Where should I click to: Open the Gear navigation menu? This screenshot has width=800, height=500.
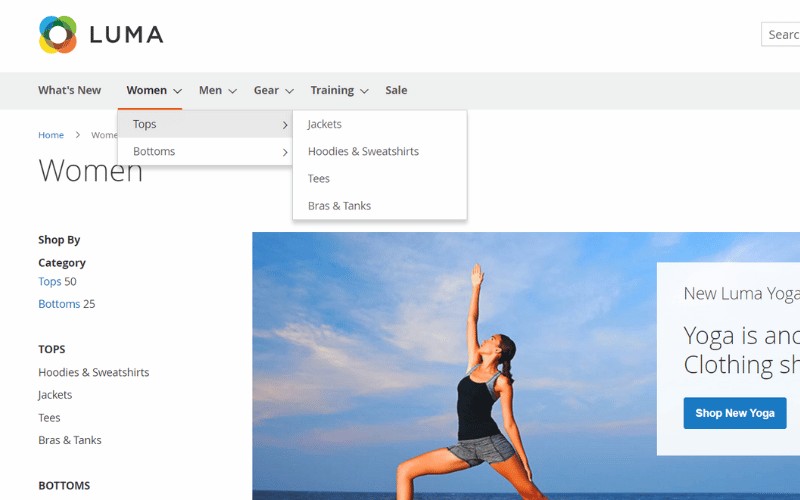pyautogui.click(x=266, y=90)
